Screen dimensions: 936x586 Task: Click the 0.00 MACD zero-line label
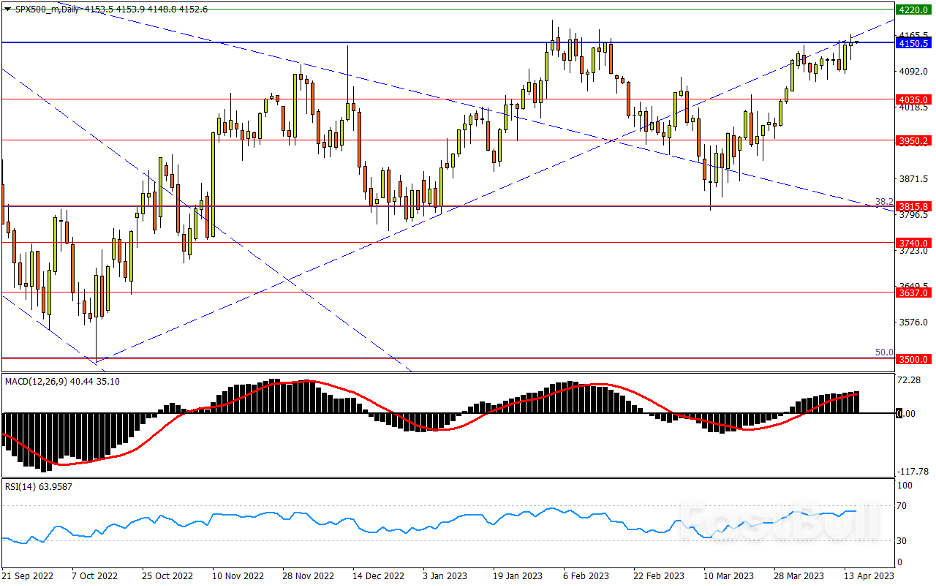coord(907,413)
